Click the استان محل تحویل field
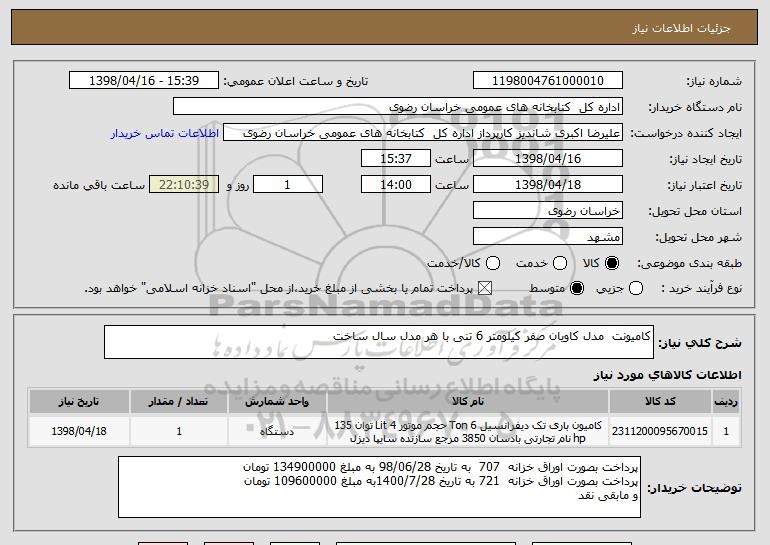This screenshot has width=770, height=545. pos(546,211)
